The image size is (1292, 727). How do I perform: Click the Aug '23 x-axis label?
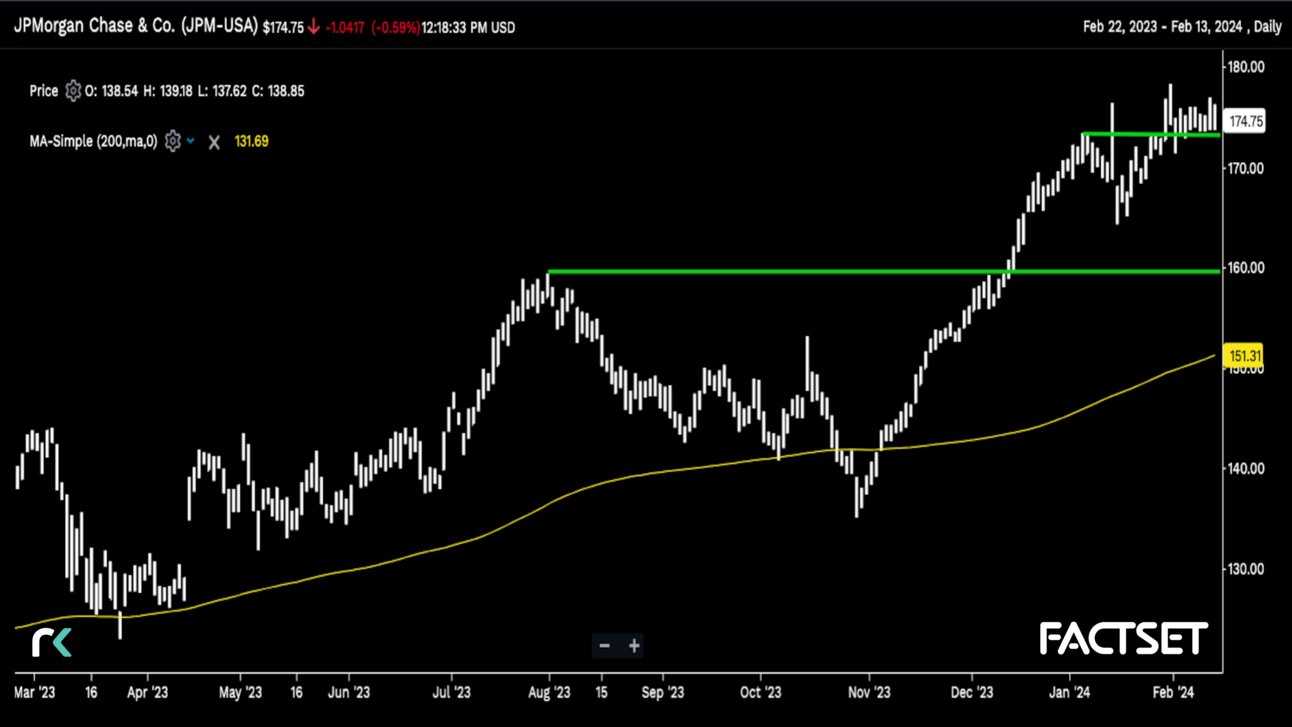[549, 692]
